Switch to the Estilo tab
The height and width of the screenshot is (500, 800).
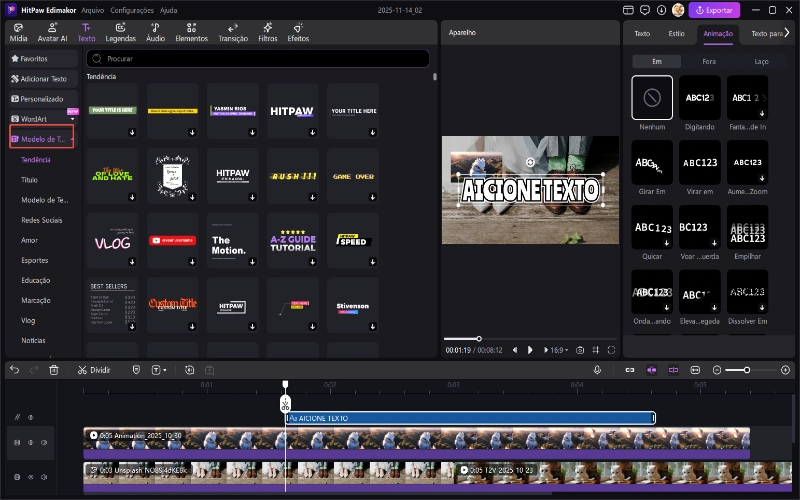coord(676,33)
